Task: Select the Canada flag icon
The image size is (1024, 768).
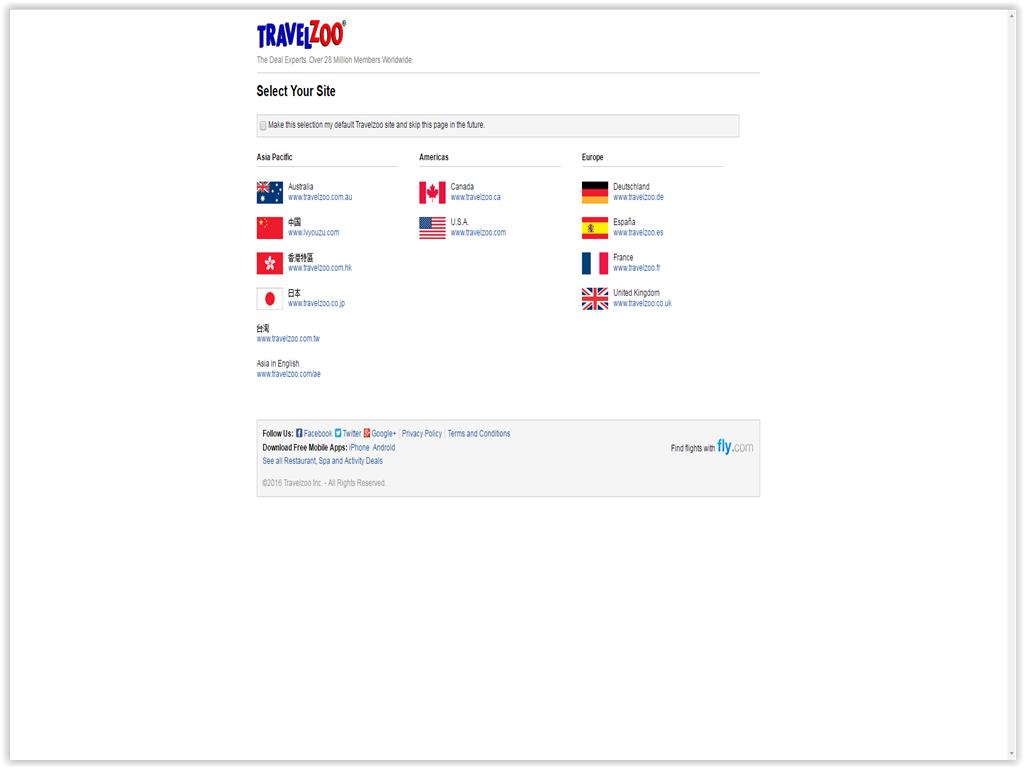Action: click(432, 192)
